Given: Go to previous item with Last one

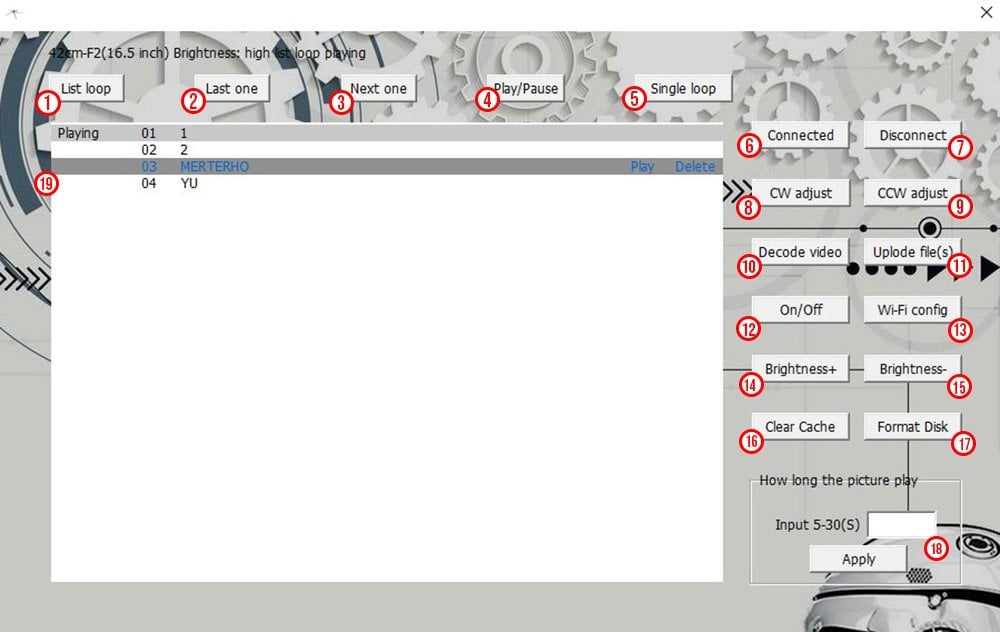Looking at the screenshot, I should (232, 88).
